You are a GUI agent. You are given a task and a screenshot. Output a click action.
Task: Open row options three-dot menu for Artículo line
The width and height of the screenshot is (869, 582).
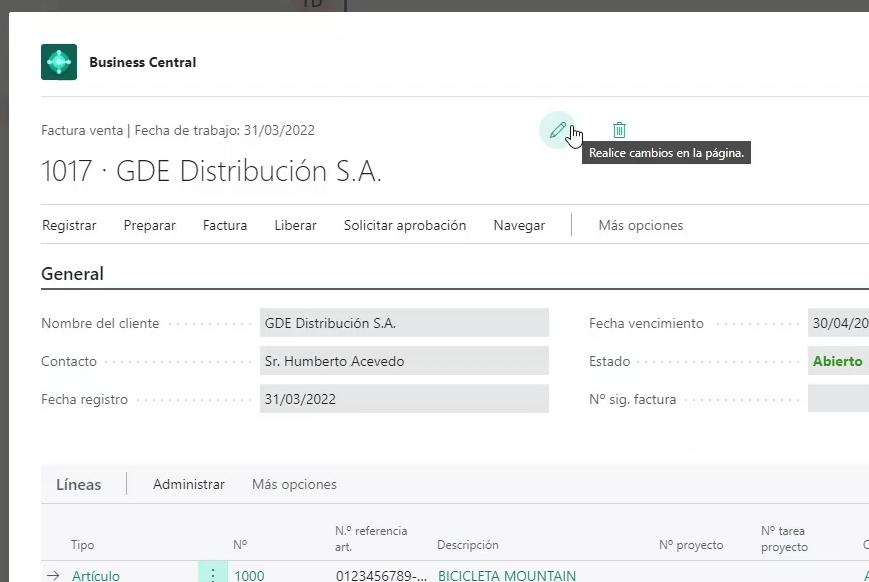pyautogui.click(x=213, y=575)
